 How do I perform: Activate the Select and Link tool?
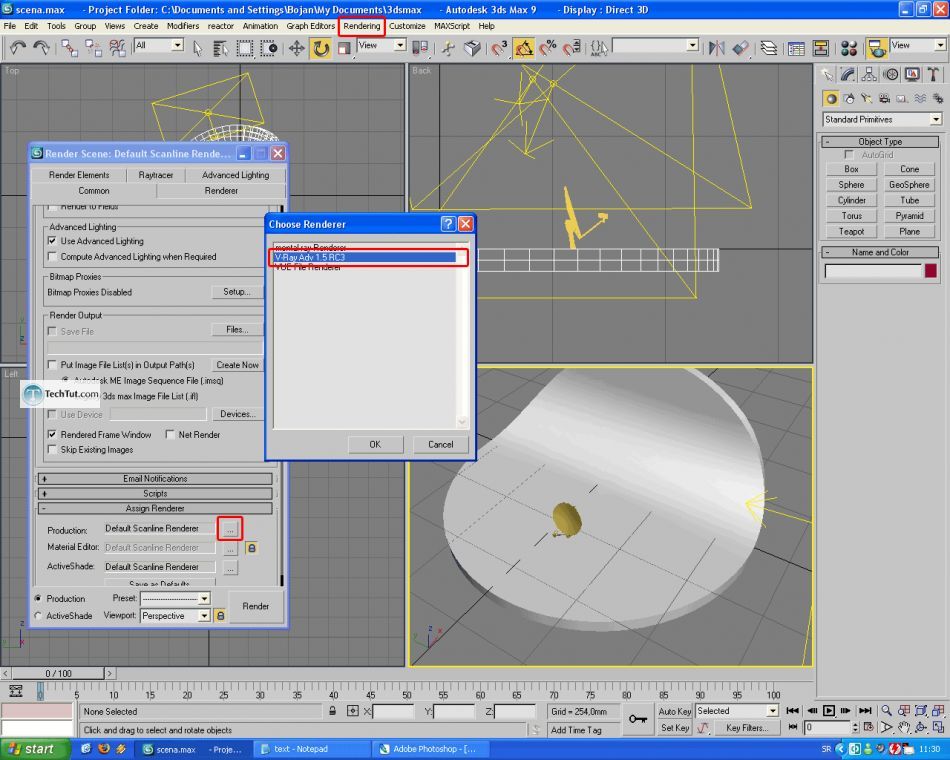(x=69, y=48)
